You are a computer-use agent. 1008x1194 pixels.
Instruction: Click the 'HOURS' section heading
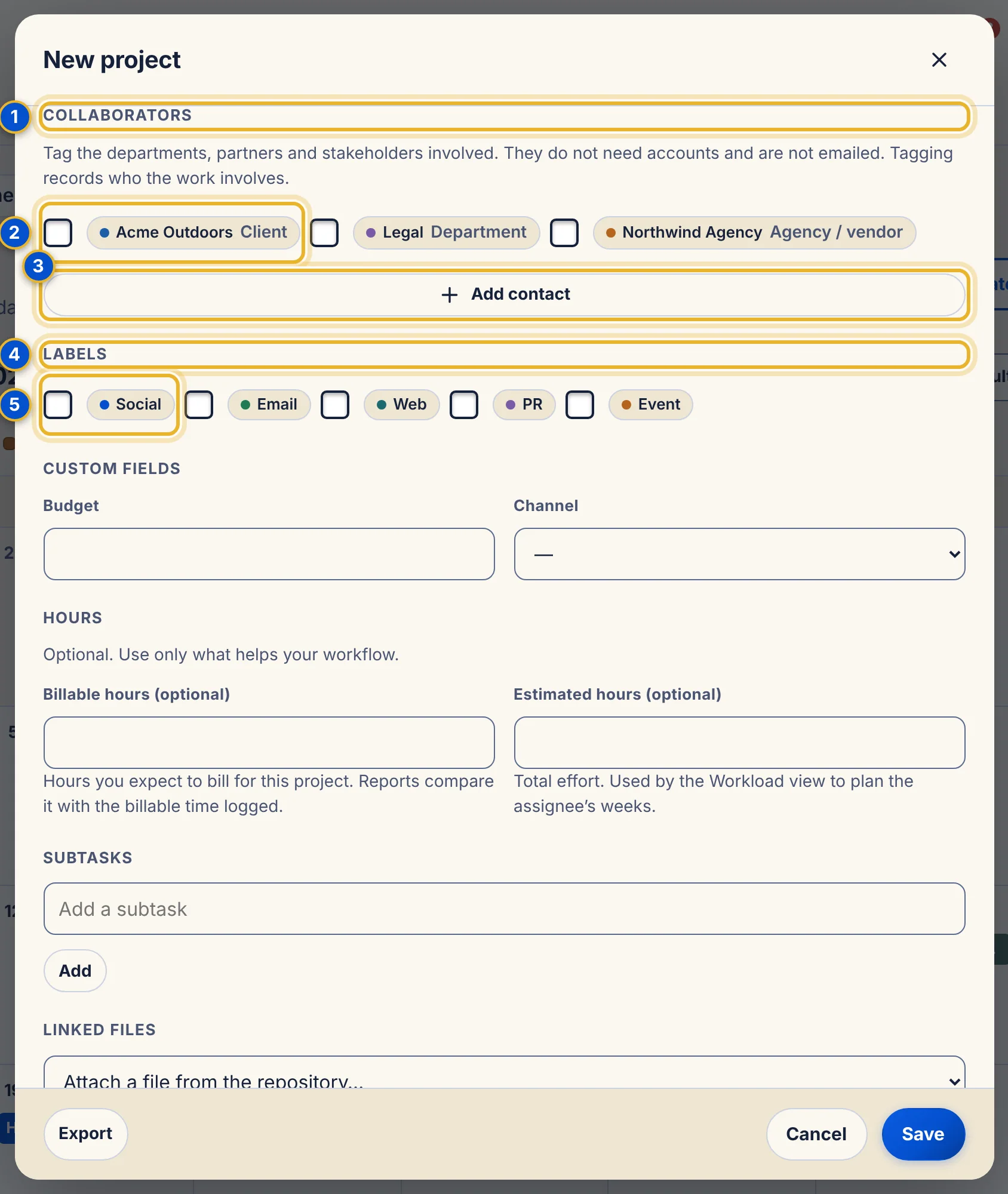click(73, 618)
